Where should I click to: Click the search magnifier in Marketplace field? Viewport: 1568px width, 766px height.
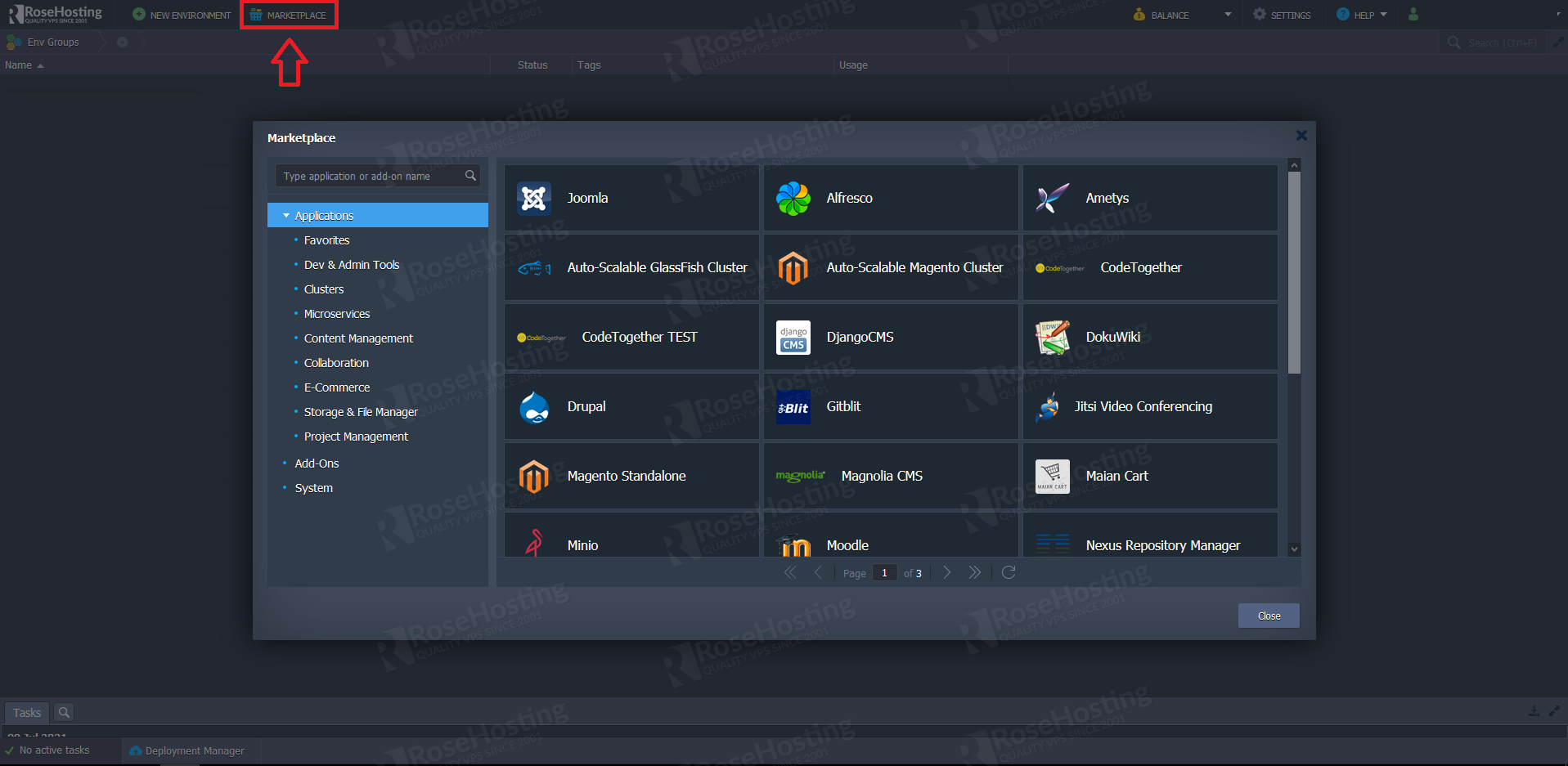click(x=470, y=176)
